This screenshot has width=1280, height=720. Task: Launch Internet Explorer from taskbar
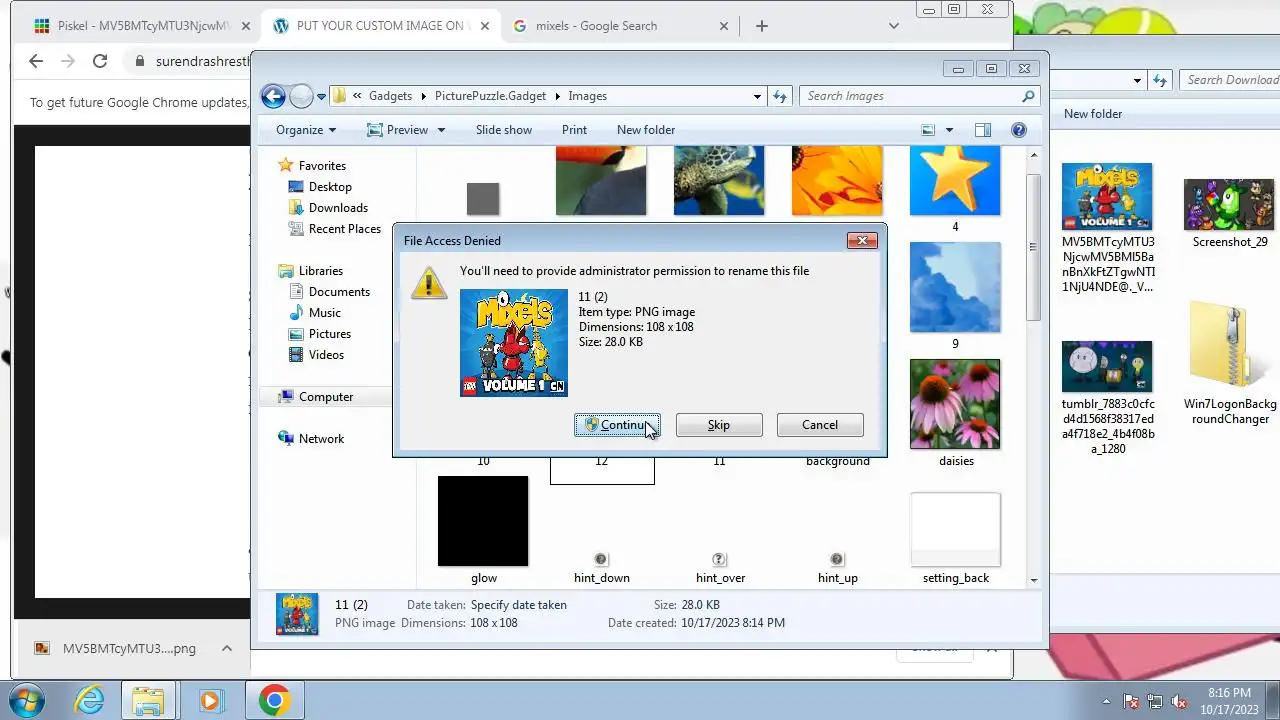(x=89, y=701)
